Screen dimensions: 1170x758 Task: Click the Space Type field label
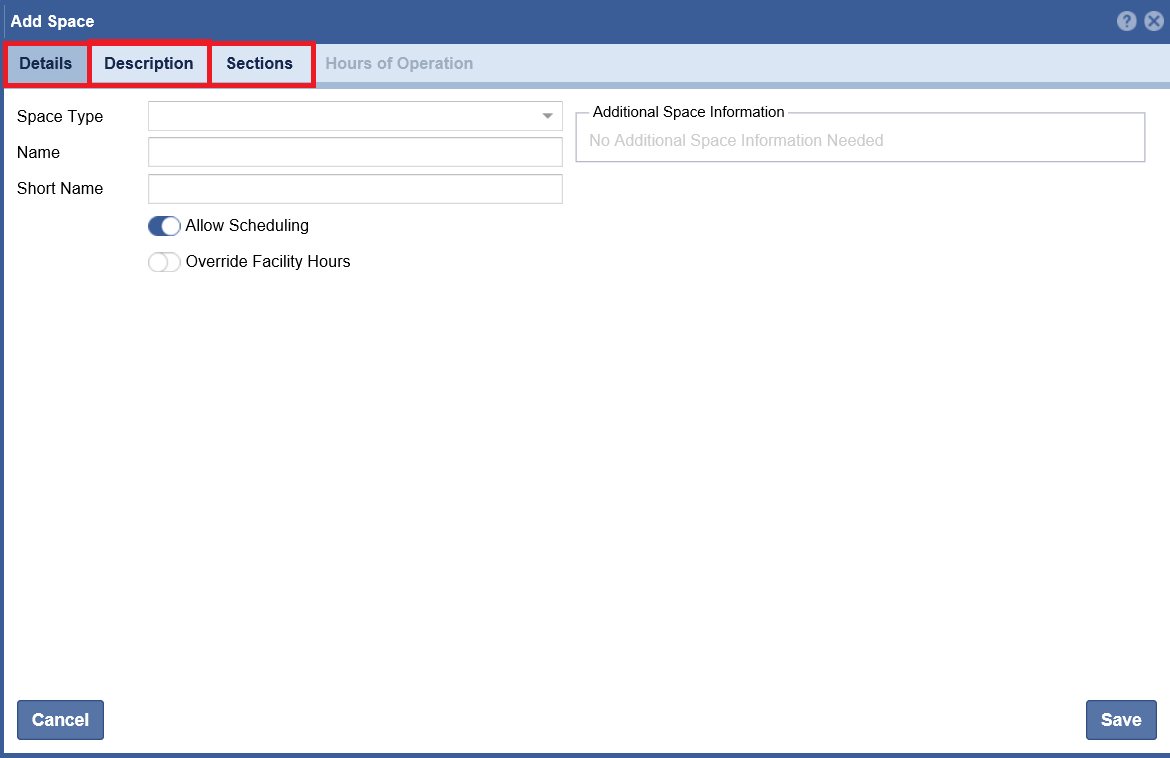tap(60, 117)
